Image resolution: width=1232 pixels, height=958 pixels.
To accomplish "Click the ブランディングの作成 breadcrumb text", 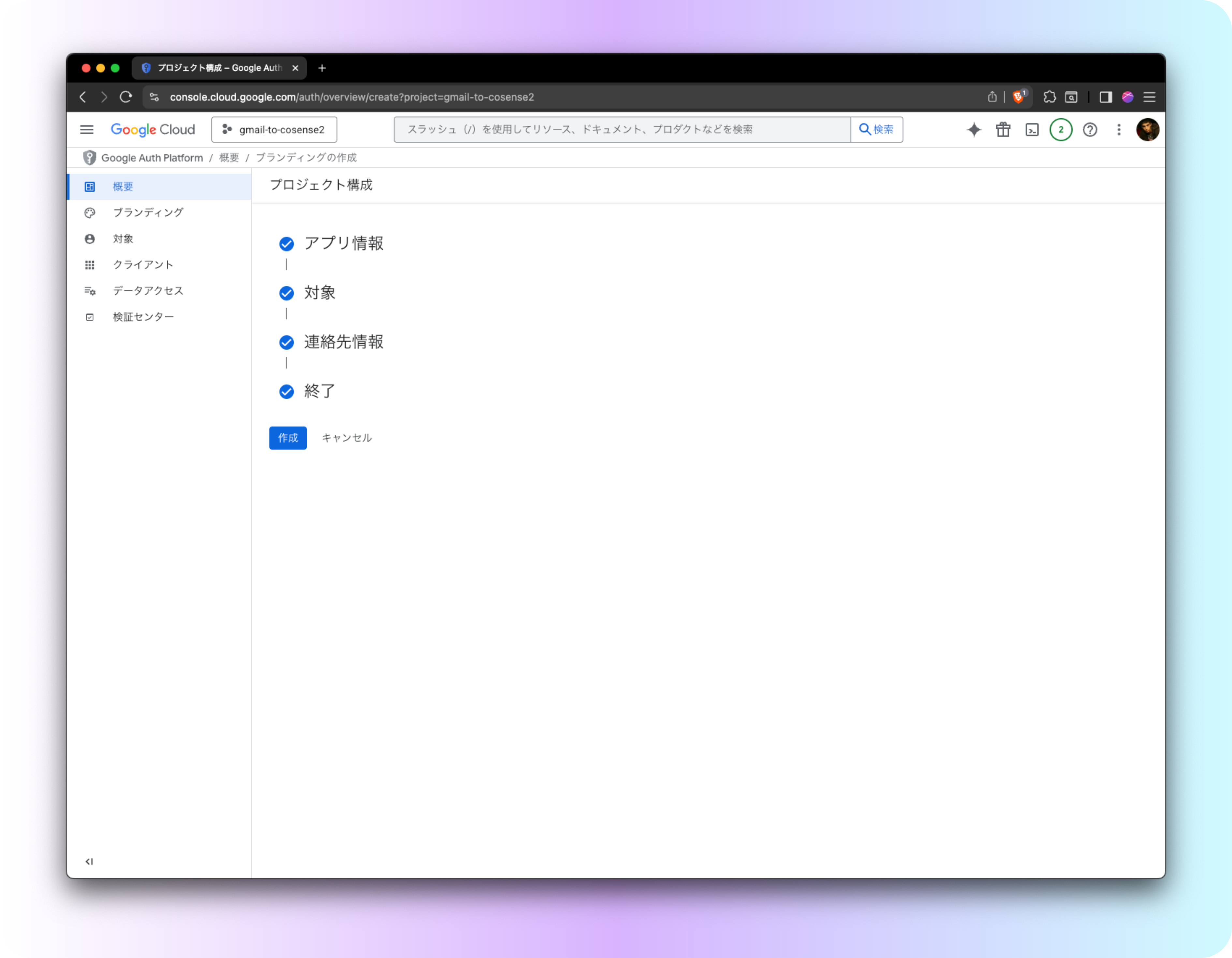I will point(306,158).
